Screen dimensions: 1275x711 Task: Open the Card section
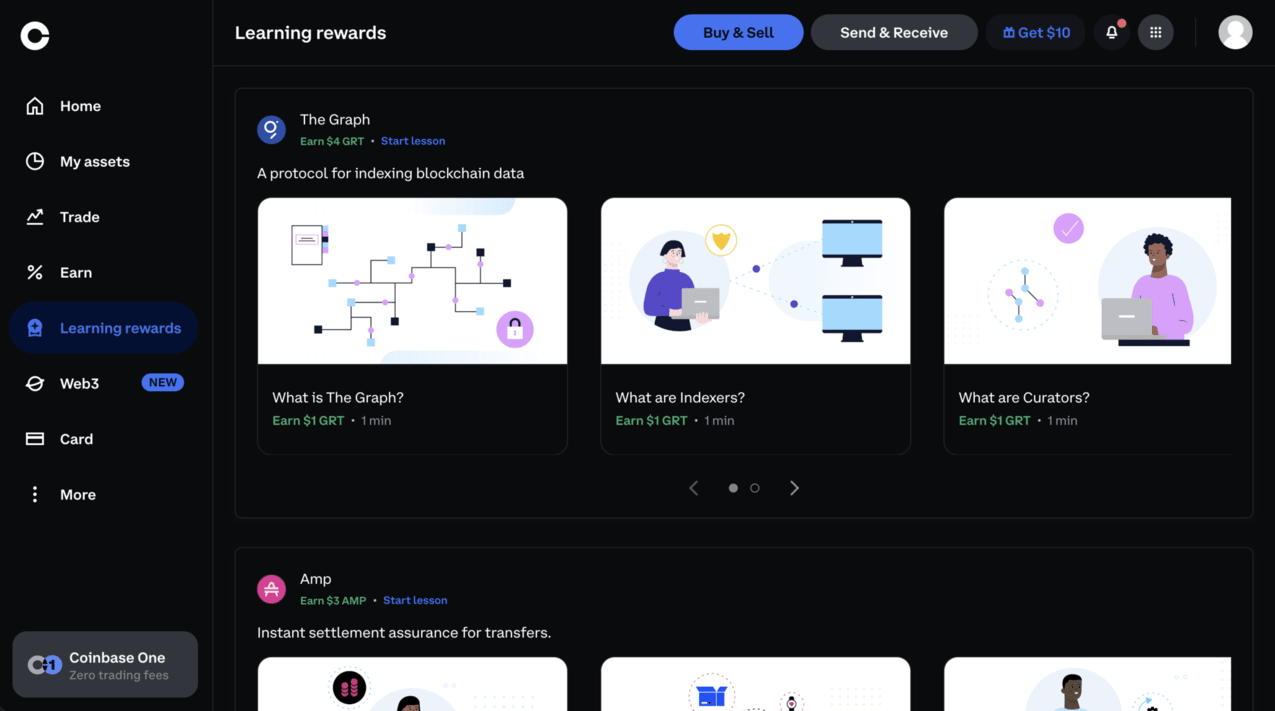pos(77,438)
